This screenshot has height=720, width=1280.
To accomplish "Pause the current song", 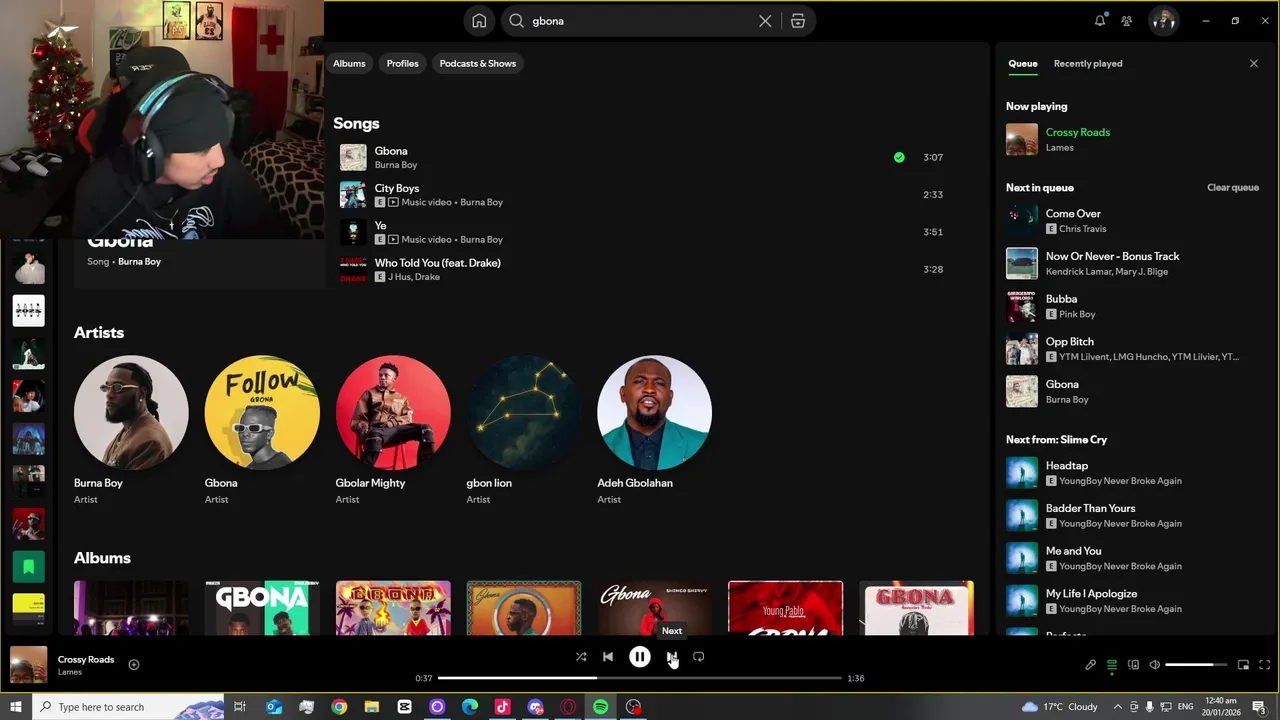I will (x=640, y=657).
